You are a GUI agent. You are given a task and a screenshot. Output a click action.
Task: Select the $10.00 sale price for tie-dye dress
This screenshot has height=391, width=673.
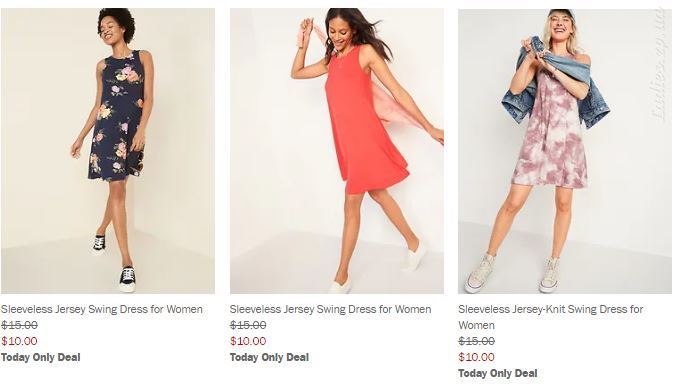pos(476,357)
